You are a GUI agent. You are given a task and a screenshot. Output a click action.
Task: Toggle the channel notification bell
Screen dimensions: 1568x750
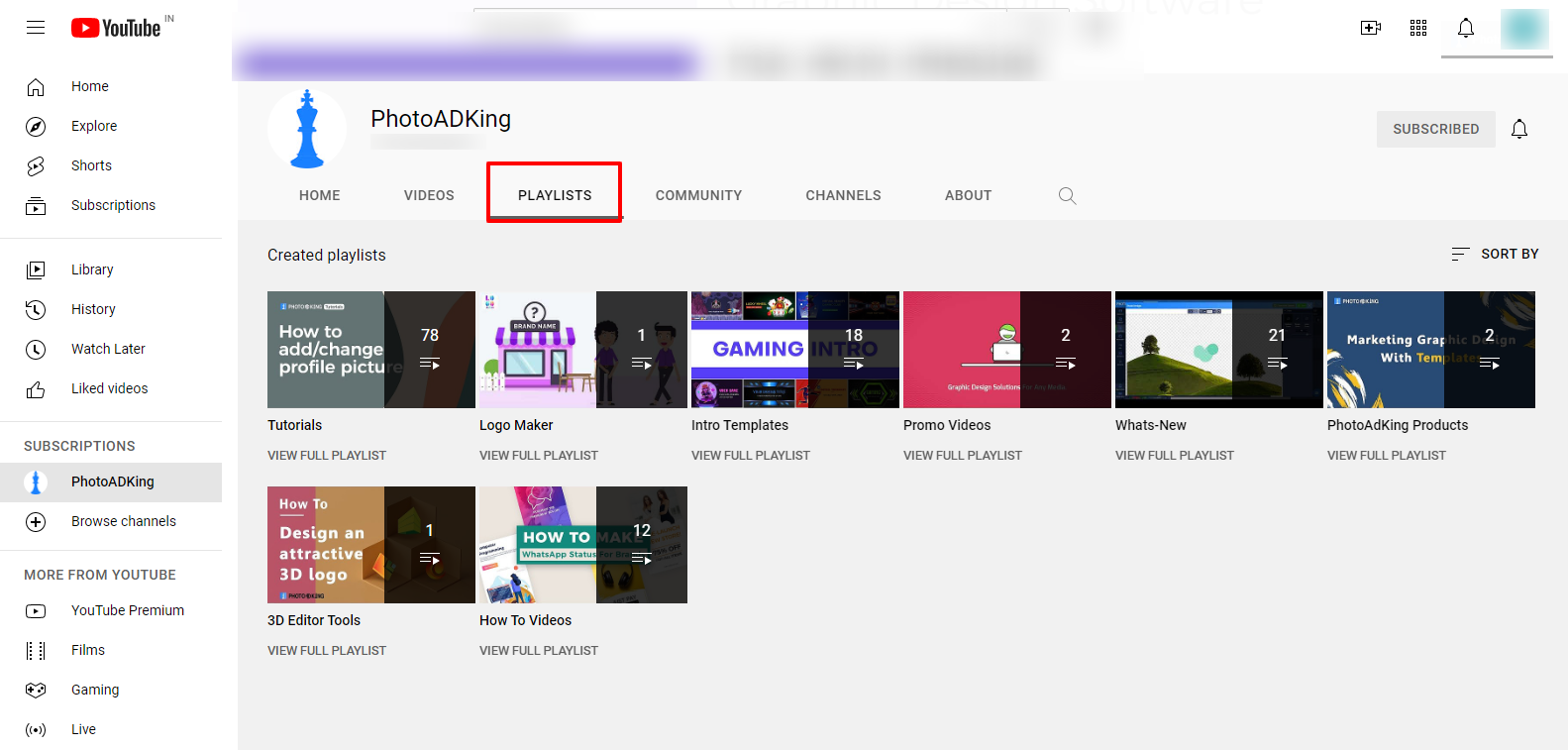pyautogui.click(x=1519, y=129)
